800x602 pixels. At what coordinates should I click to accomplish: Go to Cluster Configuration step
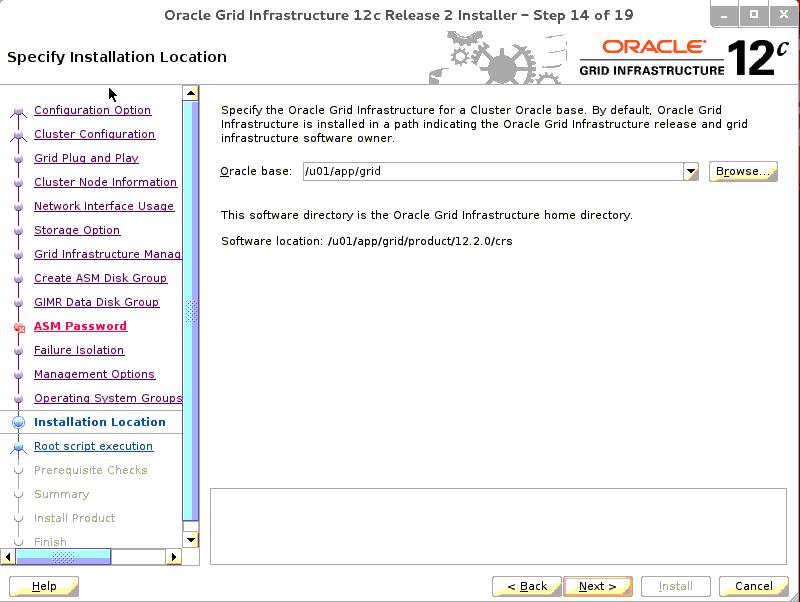[x=94, y=134]
